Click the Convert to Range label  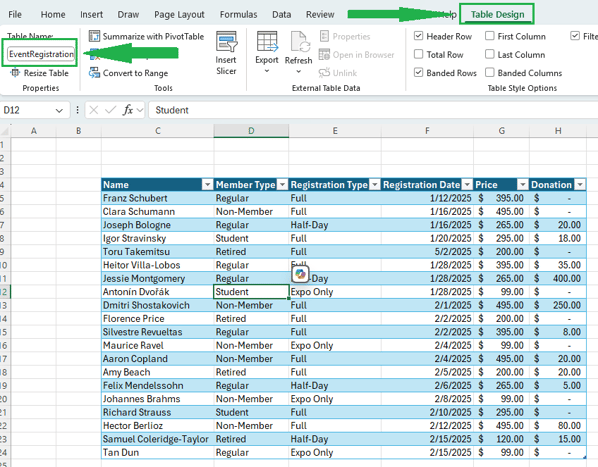click(x=135, y=73)
